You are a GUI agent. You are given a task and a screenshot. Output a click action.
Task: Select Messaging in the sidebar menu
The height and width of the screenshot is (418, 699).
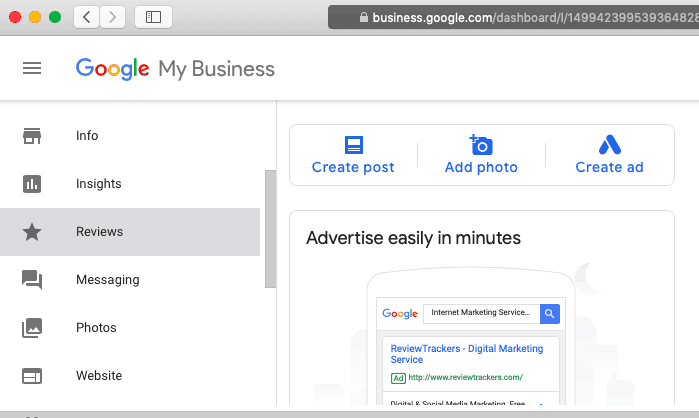pos(107,280)
